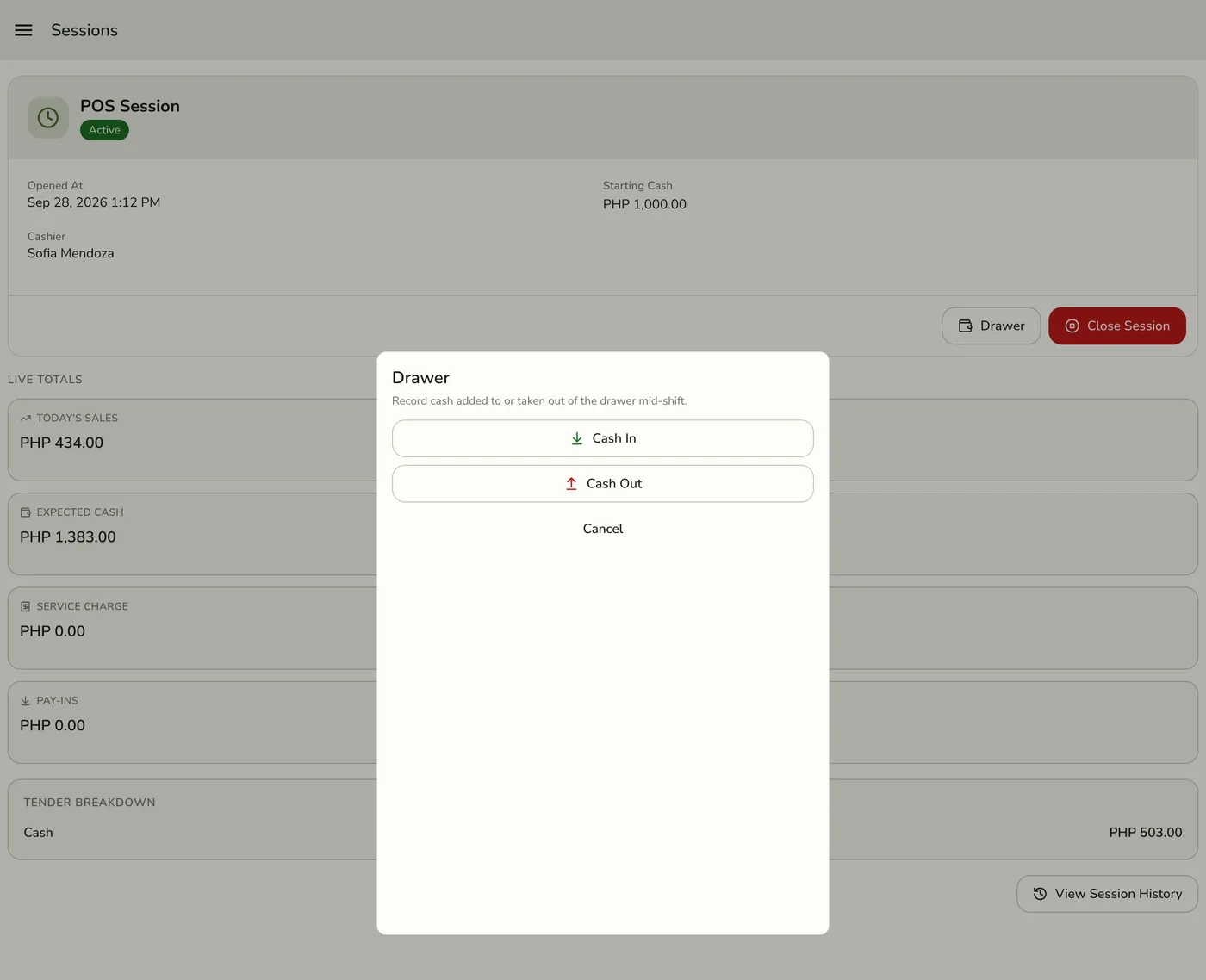Click the Starting Cash value PHP 1,000.00

pos(644,204)
